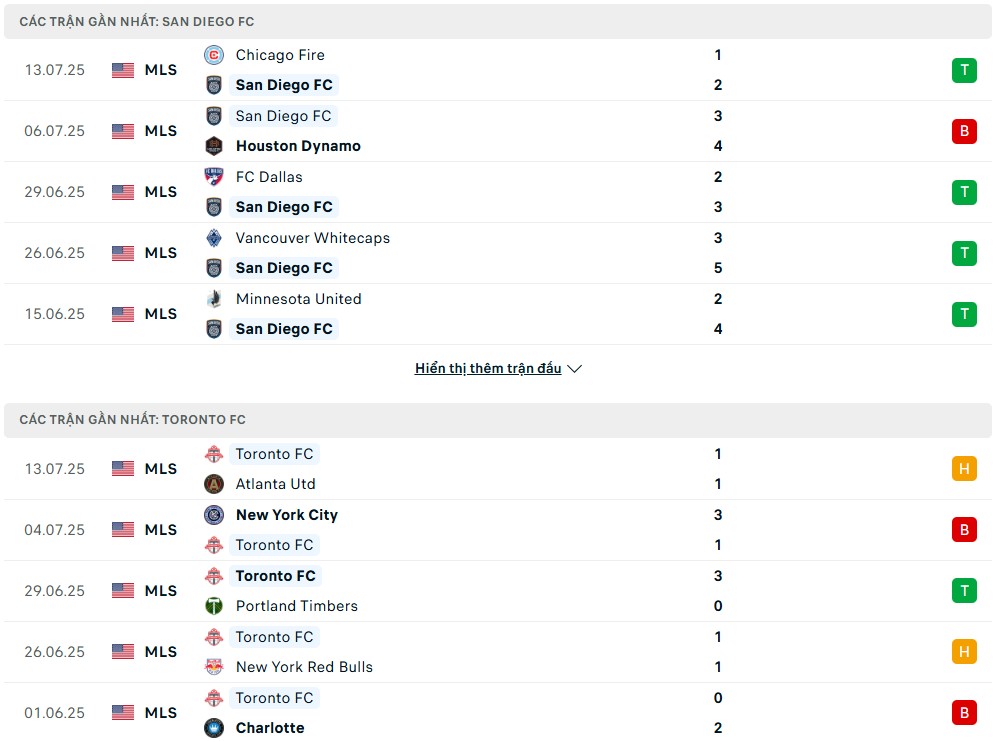Click the US flag on 29.06.25 FC Dallas row
The width and height of the screenshot is (993, 741).
click(x=123, y=193)
